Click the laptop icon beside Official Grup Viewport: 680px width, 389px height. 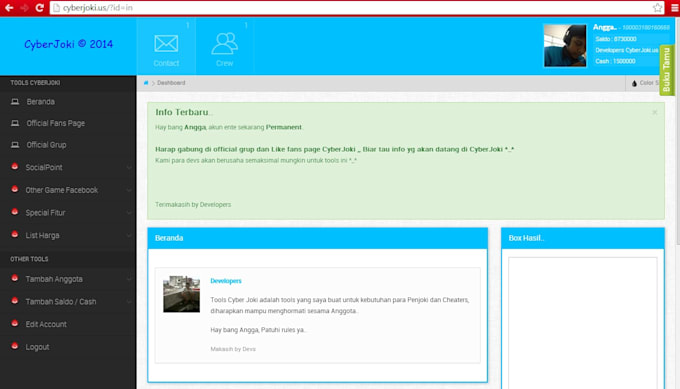tap(15, 145)
